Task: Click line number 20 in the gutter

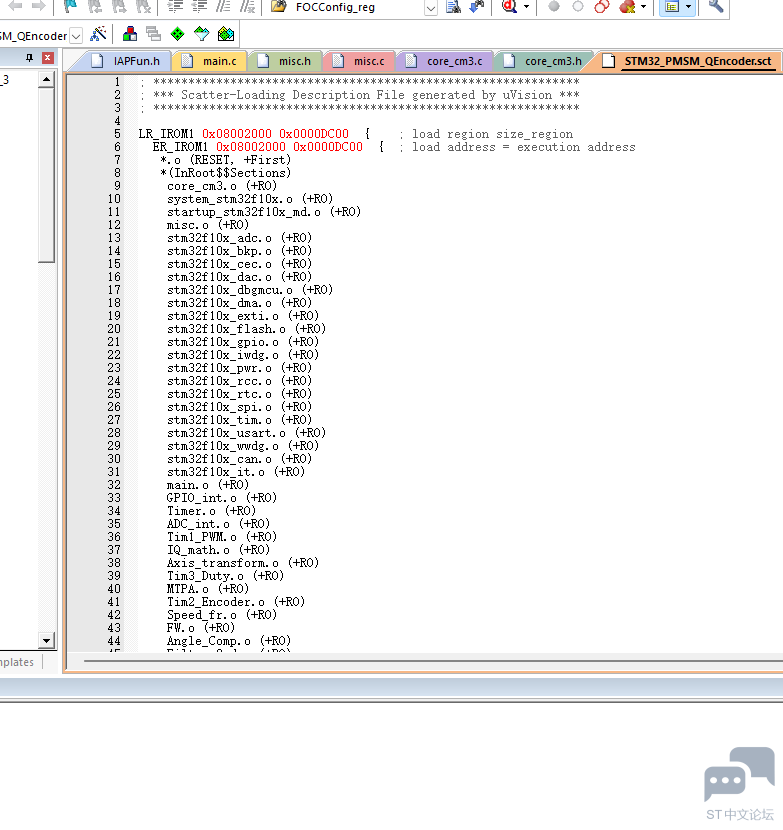Action: (x=114, y=329)
